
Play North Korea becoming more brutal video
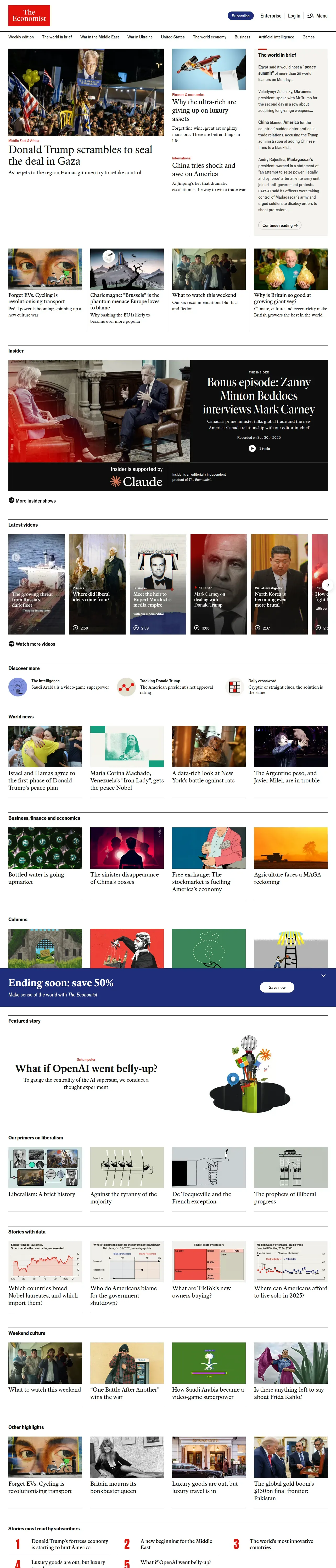click(279, 584)
